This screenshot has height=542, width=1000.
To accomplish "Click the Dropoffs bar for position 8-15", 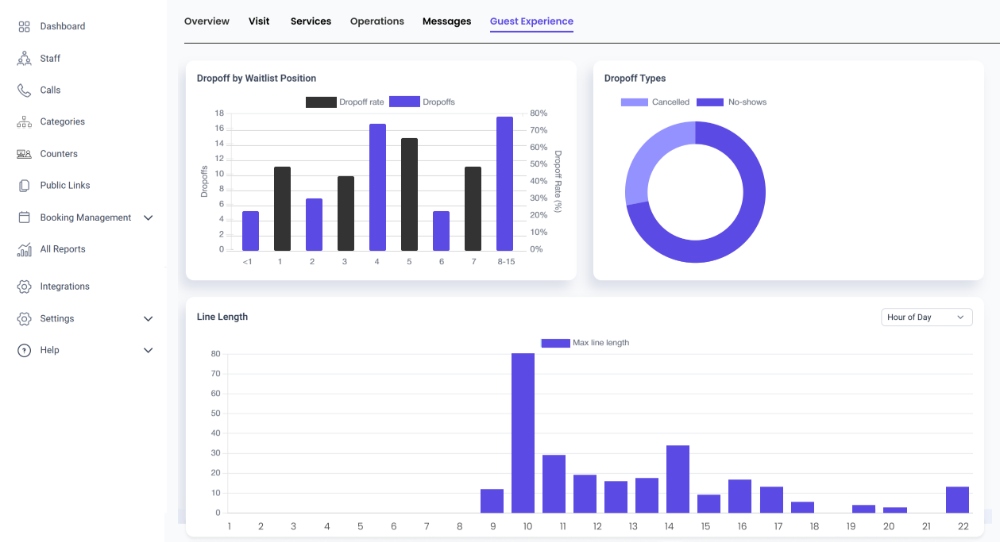I will pos(504,184).
